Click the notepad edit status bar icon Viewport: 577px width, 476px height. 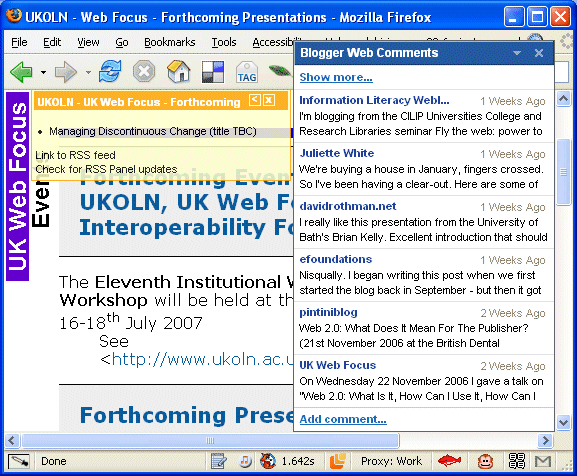click(x=219, y=461)
